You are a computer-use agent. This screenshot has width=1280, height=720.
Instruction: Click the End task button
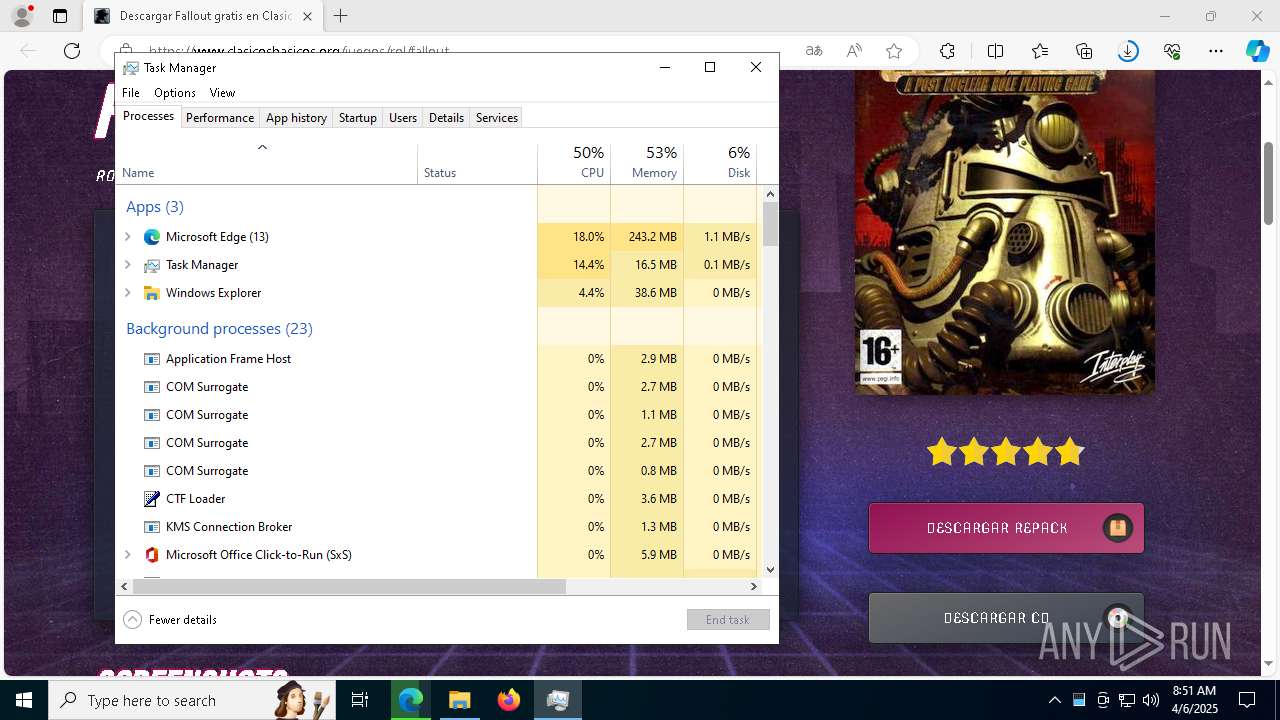(728, 620)
